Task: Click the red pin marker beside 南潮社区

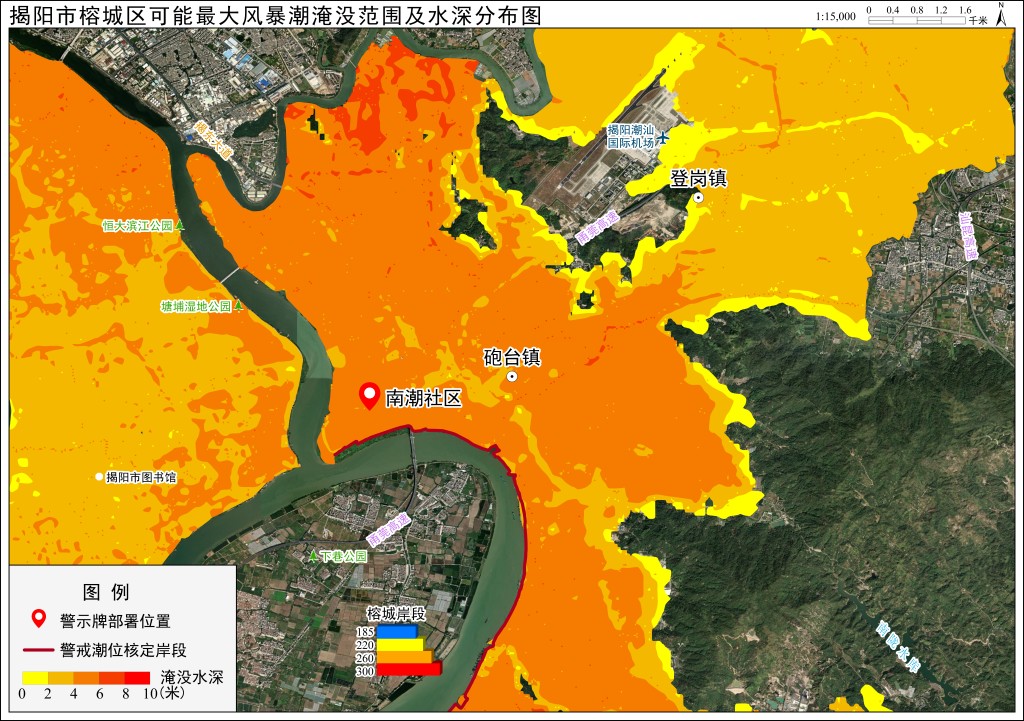Action: (x=370, y=396)
